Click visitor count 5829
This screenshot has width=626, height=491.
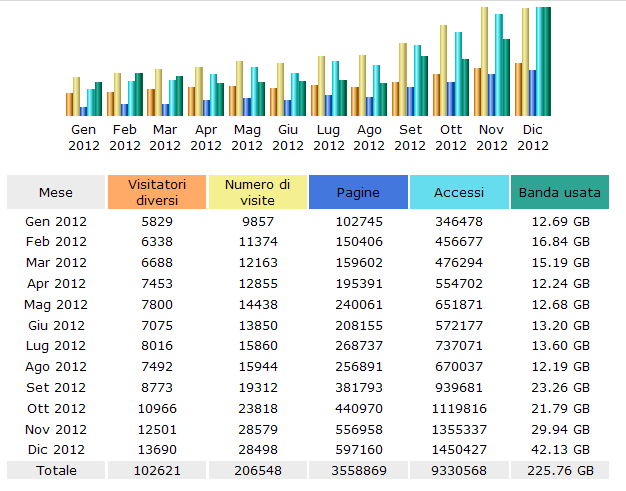[157, 222]
